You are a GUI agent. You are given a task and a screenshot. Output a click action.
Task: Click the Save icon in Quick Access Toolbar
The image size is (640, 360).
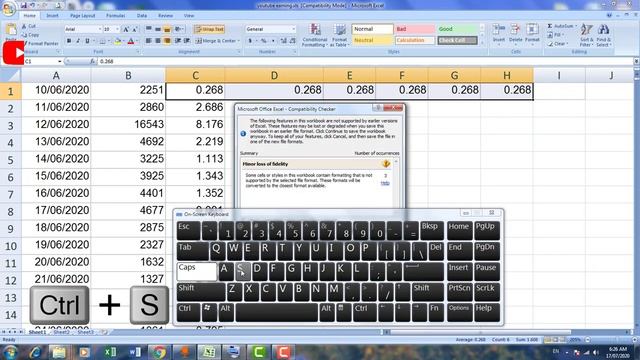pos(24,5)
